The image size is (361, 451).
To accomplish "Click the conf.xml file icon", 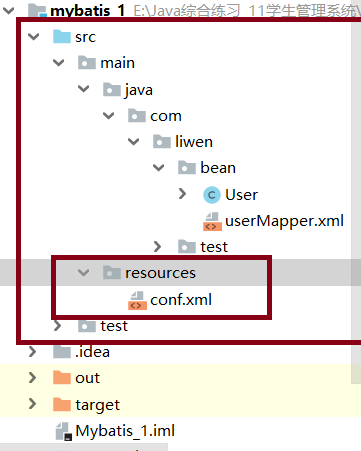I will (x=137, y=300).
